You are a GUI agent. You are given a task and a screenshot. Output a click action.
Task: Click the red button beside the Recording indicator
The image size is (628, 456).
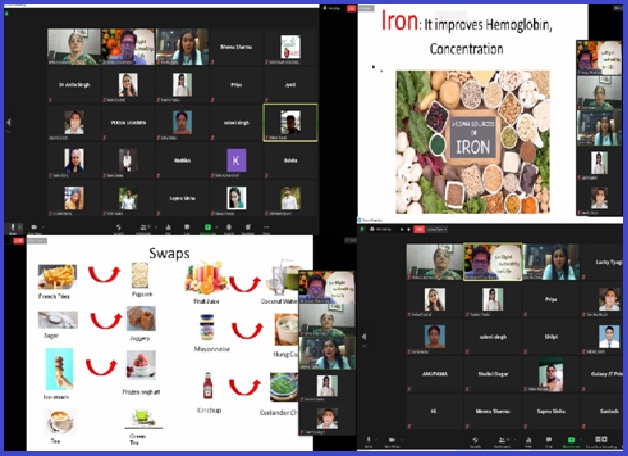click(349, 6)
